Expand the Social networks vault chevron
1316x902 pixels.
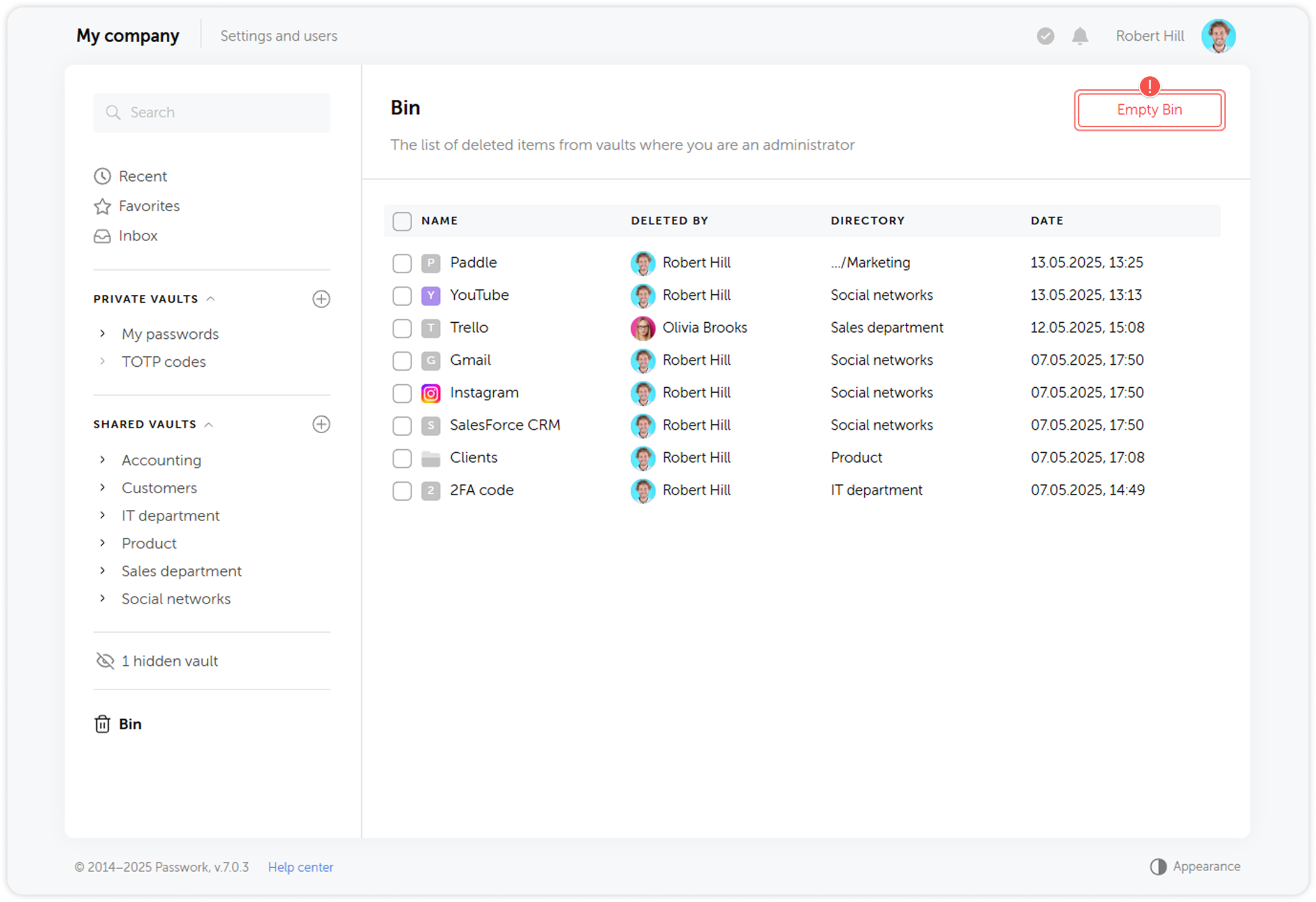click(103, 598)
